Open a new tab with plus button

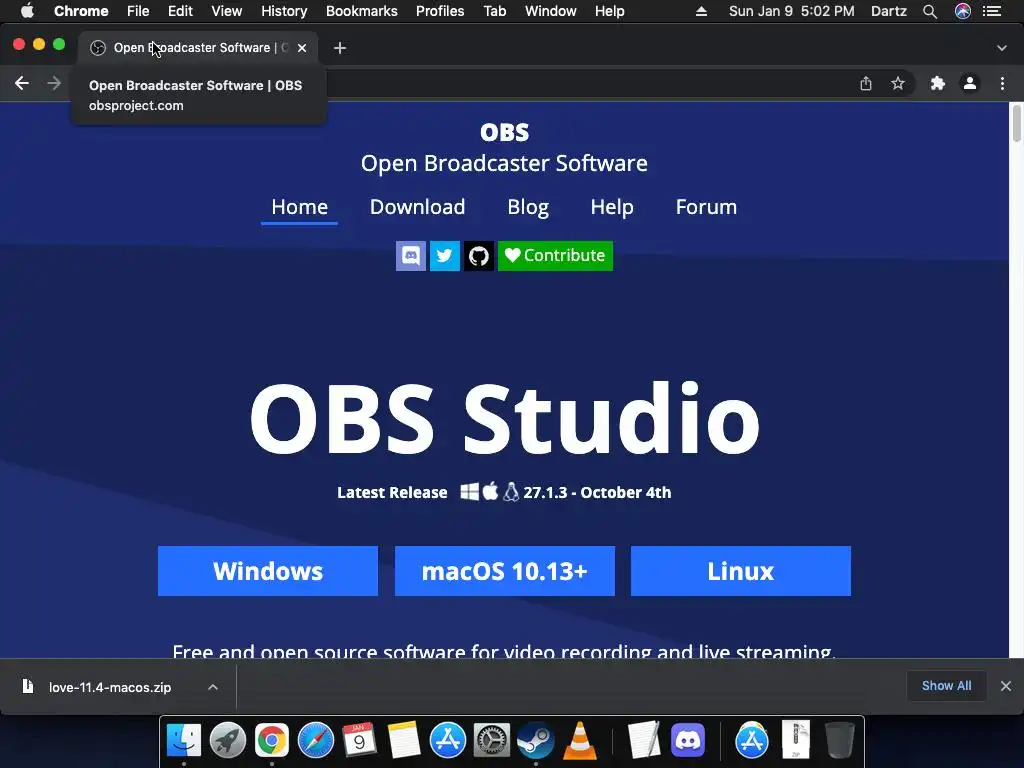click(x=340, y=48)
